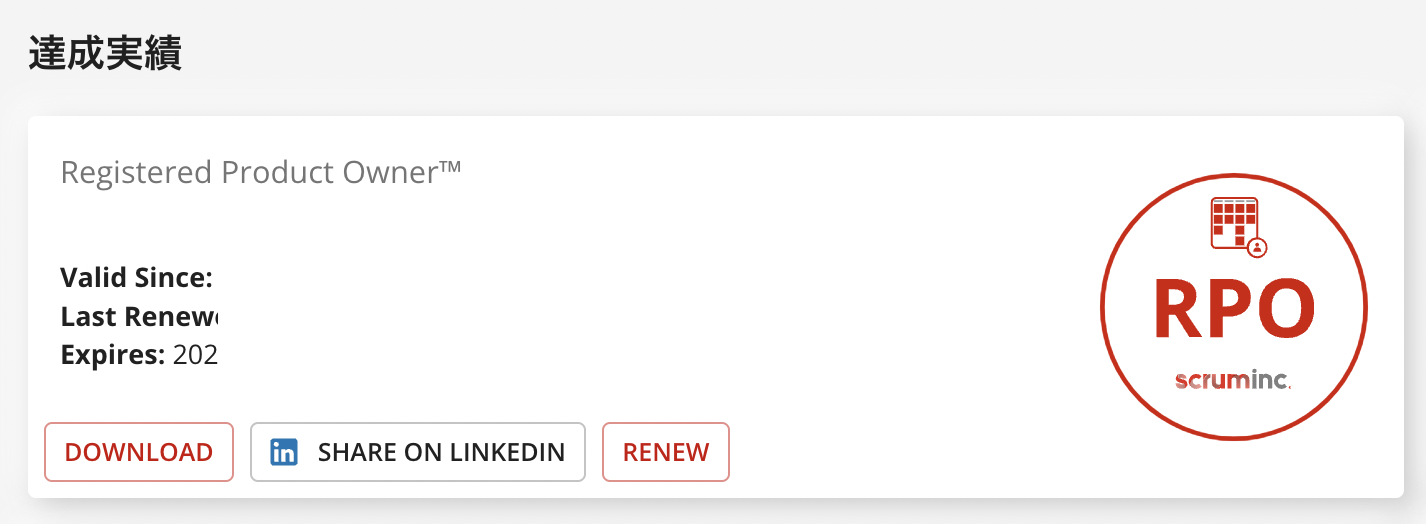Click the backlog grid icon on badge
The image size is (1426, 524).
(1234, 221)
